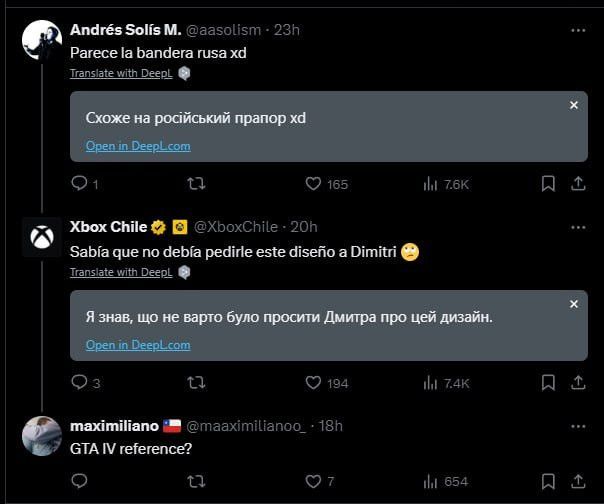Reply to Andrés Solís M.'s tweet

pos(79,184)
